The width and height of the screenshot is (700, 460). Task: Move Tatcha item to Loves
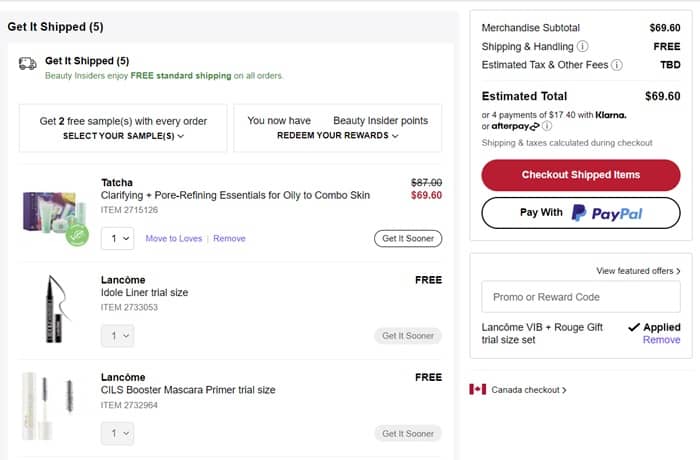pos(173,239)
